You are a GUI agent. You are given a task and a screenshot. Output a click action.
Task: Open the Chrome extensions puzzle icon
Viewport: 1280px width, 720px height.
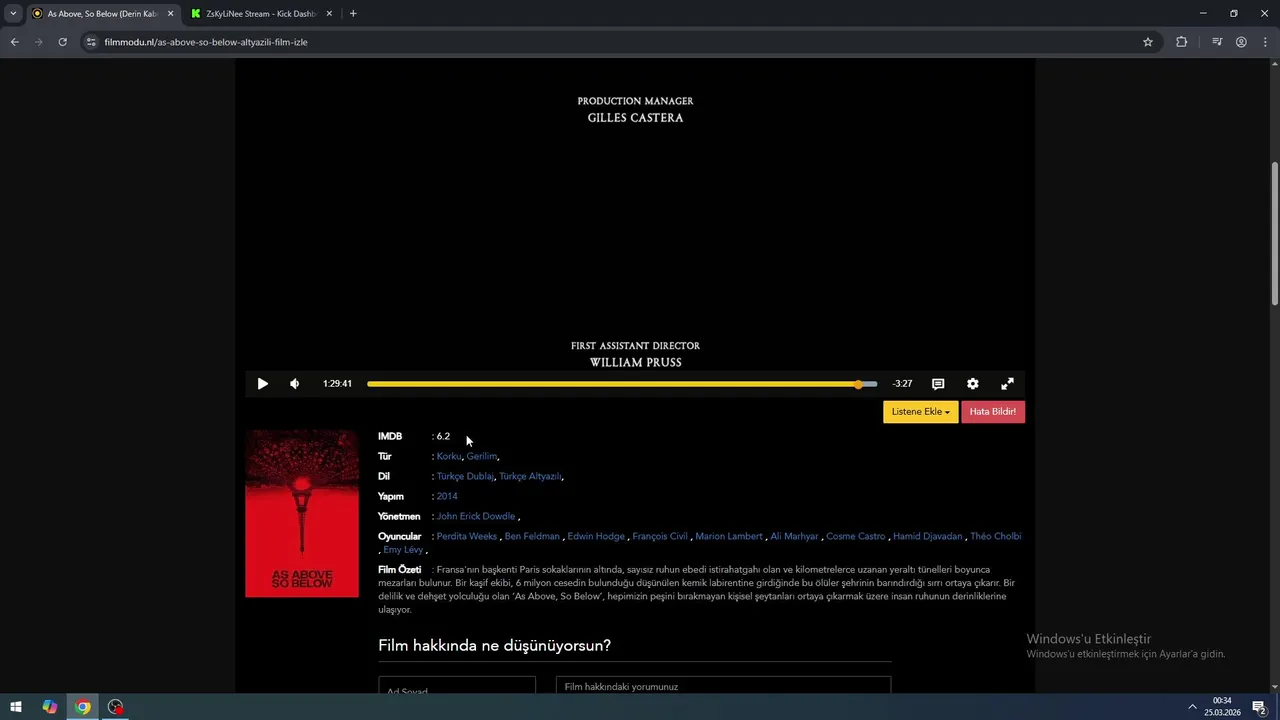coord(1182,42)
